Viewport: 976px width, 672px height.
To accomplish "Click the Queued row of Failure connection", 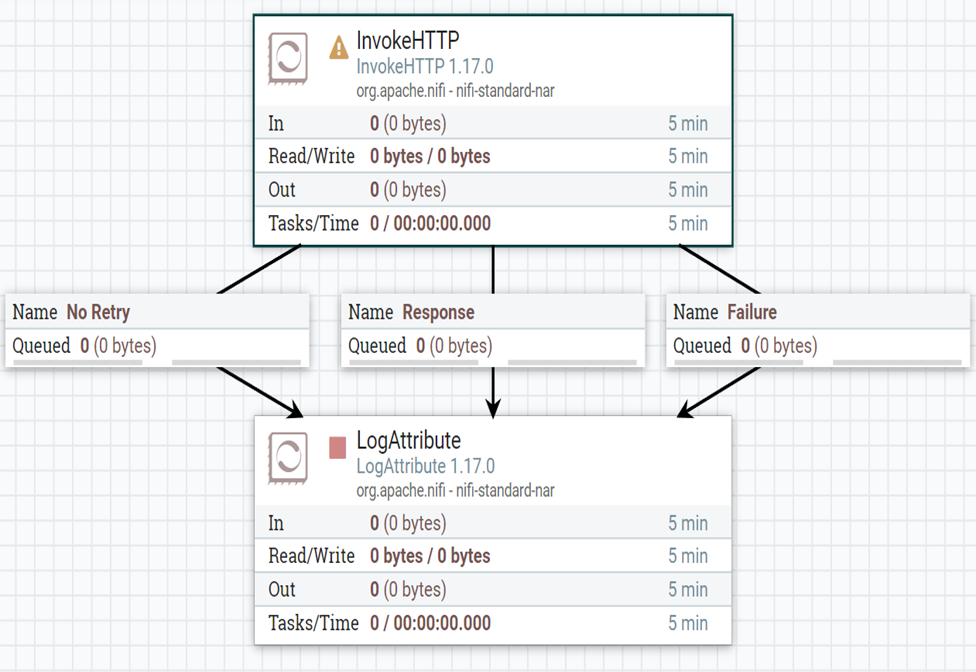I will click(x=818, y=346).
